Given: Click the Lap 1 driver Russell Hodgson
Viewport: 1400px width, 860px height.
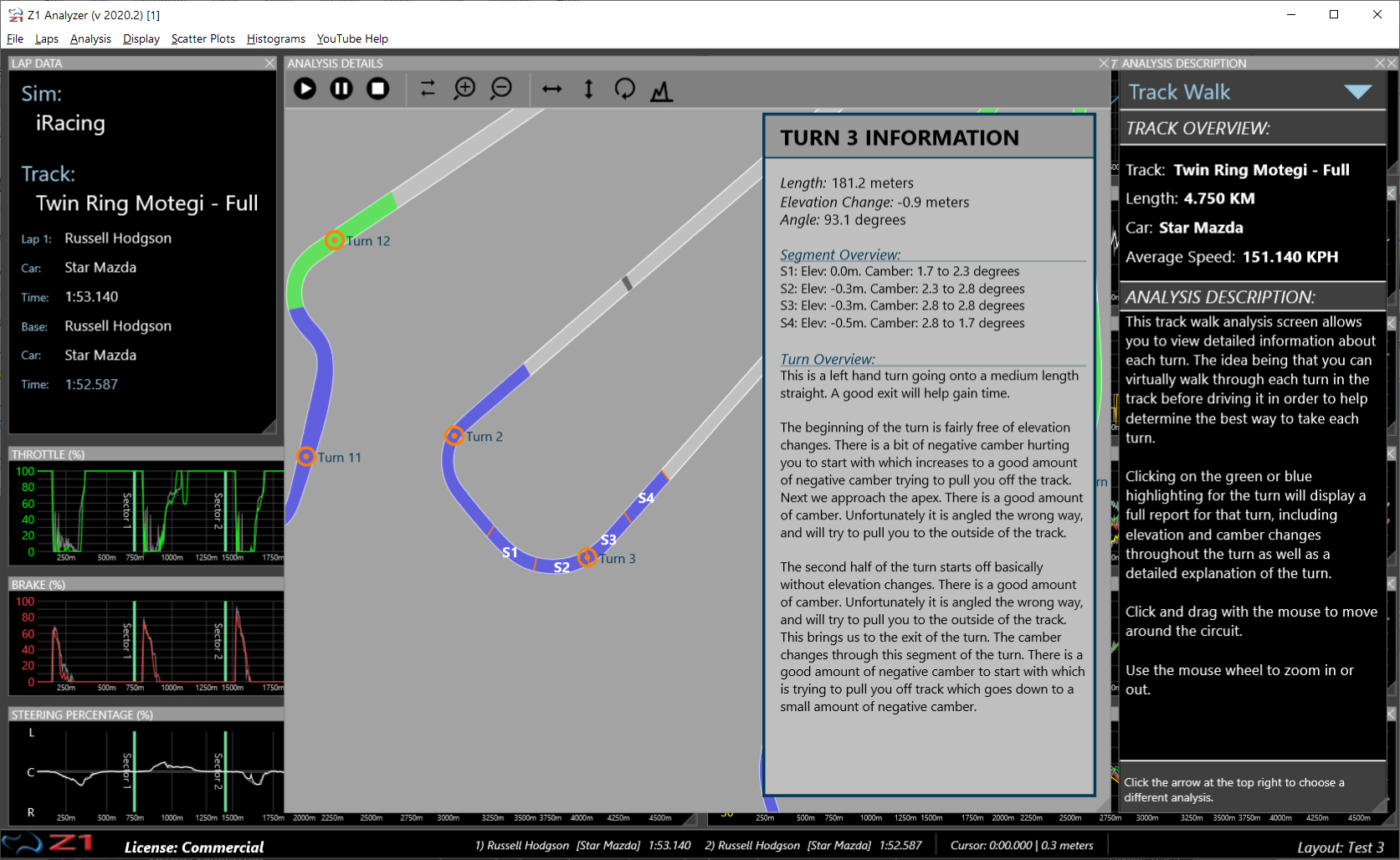Looking at the screenshot, I should 118,238.
